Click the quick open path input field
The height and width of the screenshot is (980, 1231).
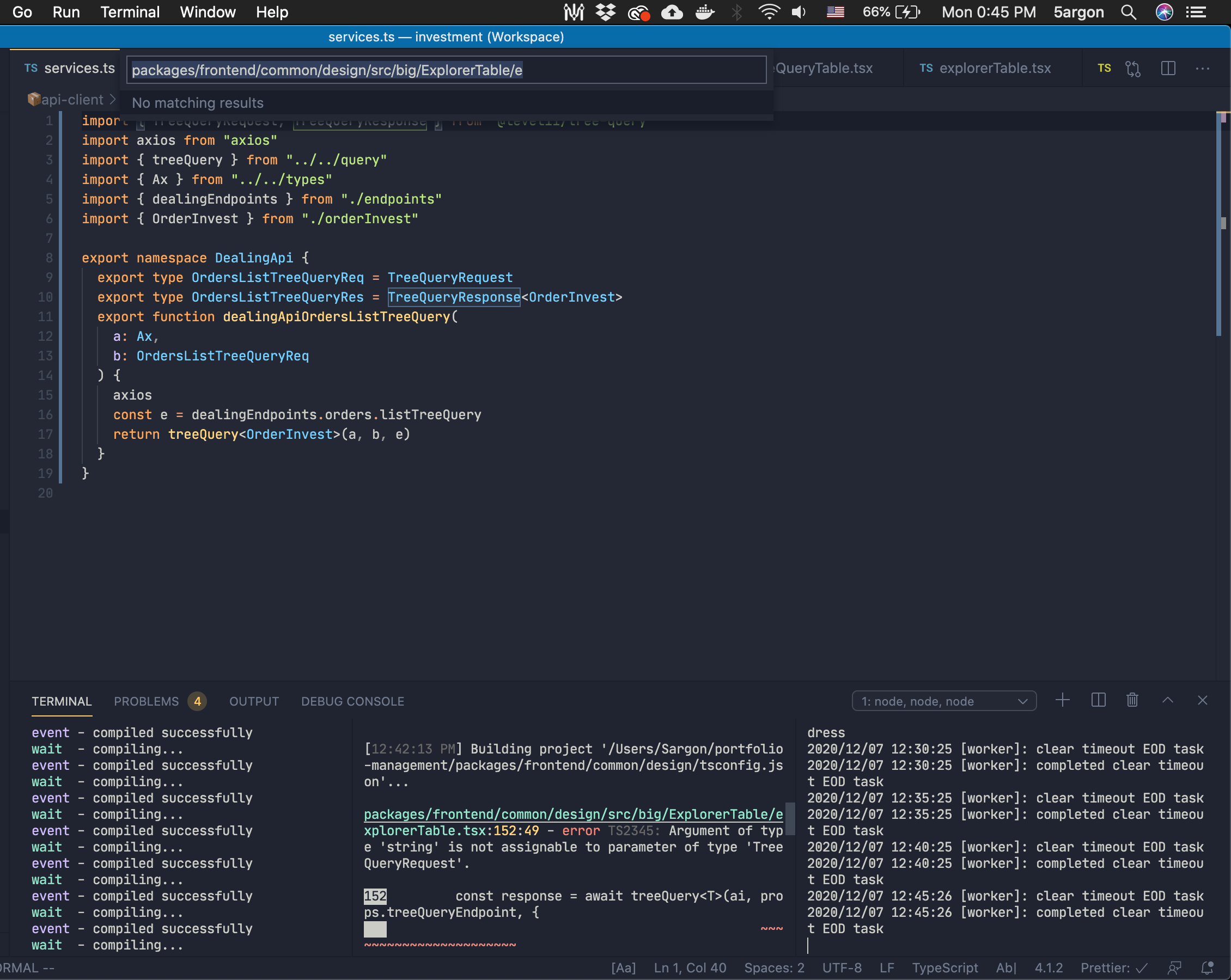tap(446, 70)
